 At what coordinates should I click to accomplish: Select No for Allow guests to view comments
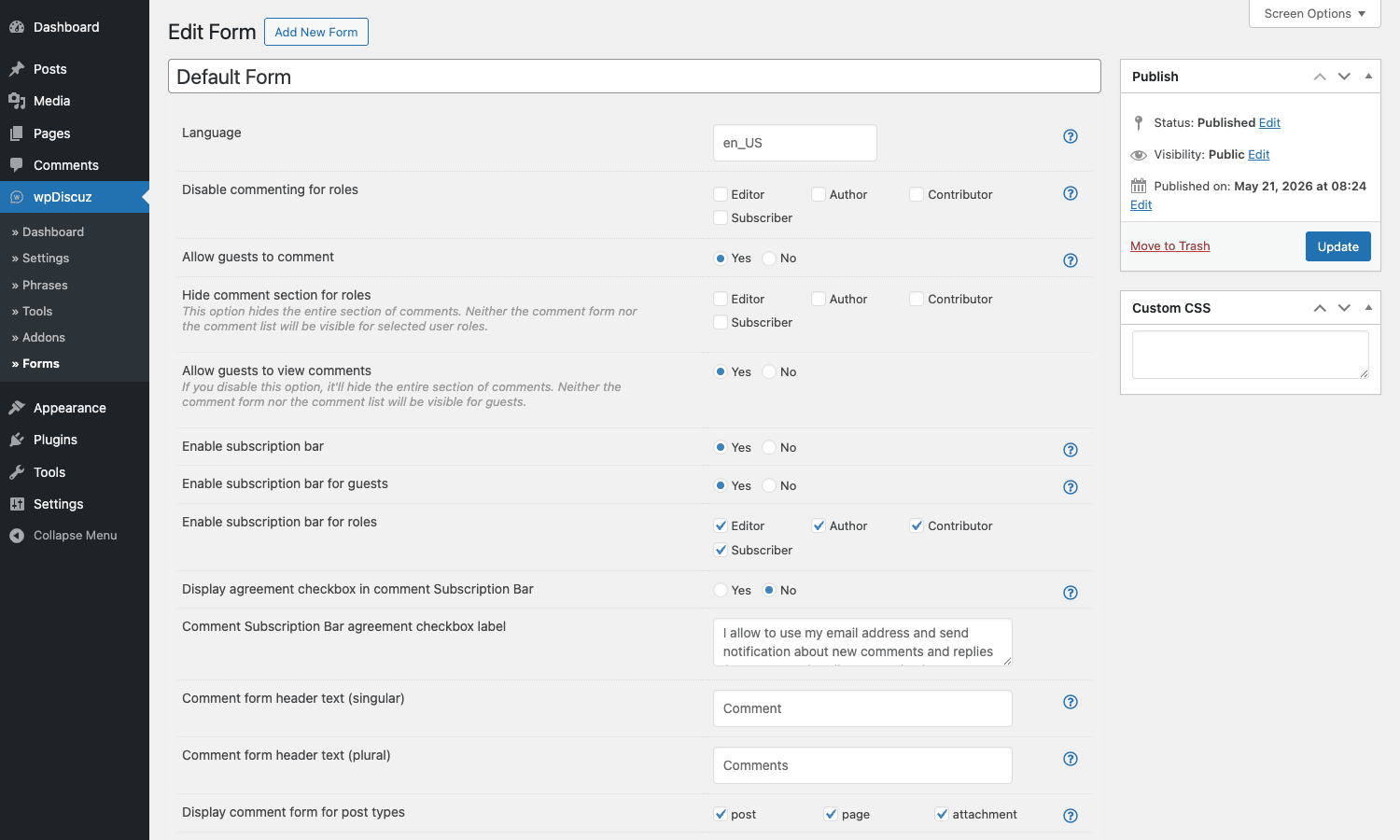pyautogui.click(x=769, y=371)
